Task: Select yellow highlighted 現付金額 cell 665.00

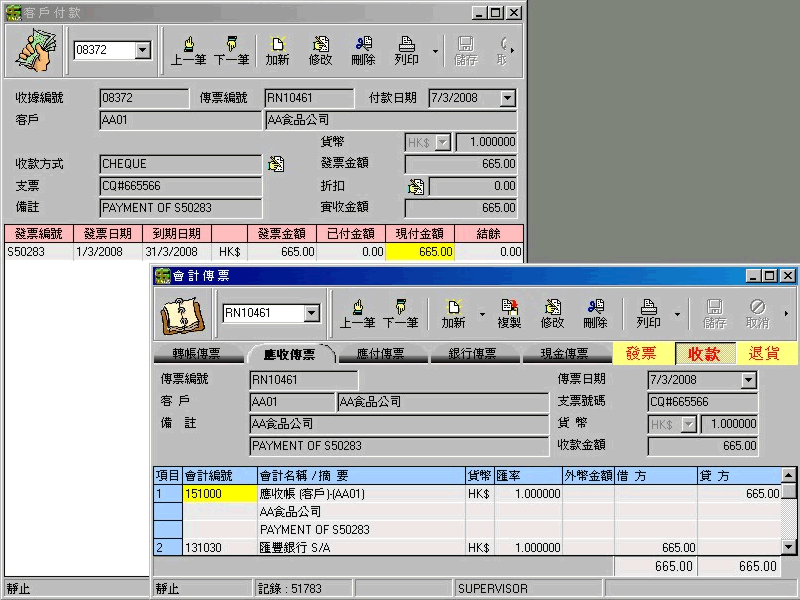Action: coord(419,252)
